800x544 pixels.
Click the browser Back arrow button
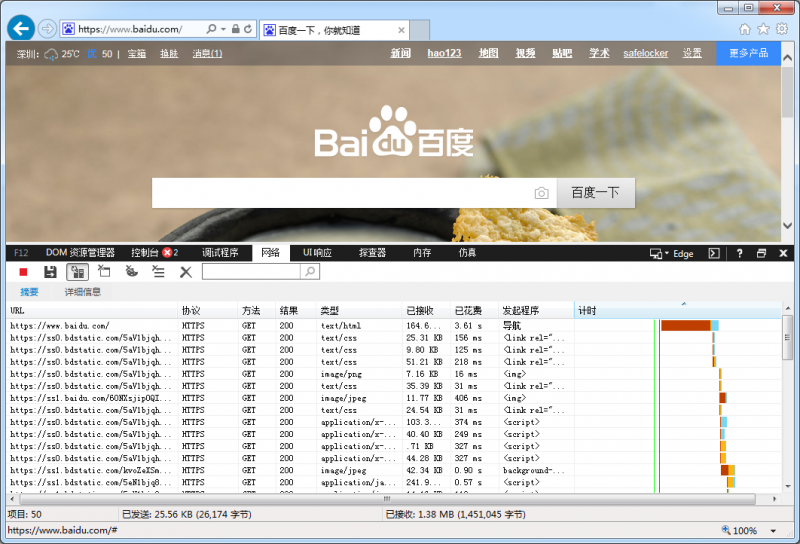point(21,28)
